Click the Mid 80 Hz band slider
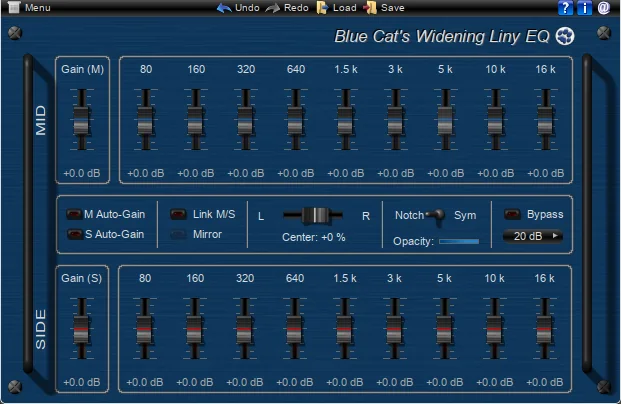 click(x=146, y=120)
